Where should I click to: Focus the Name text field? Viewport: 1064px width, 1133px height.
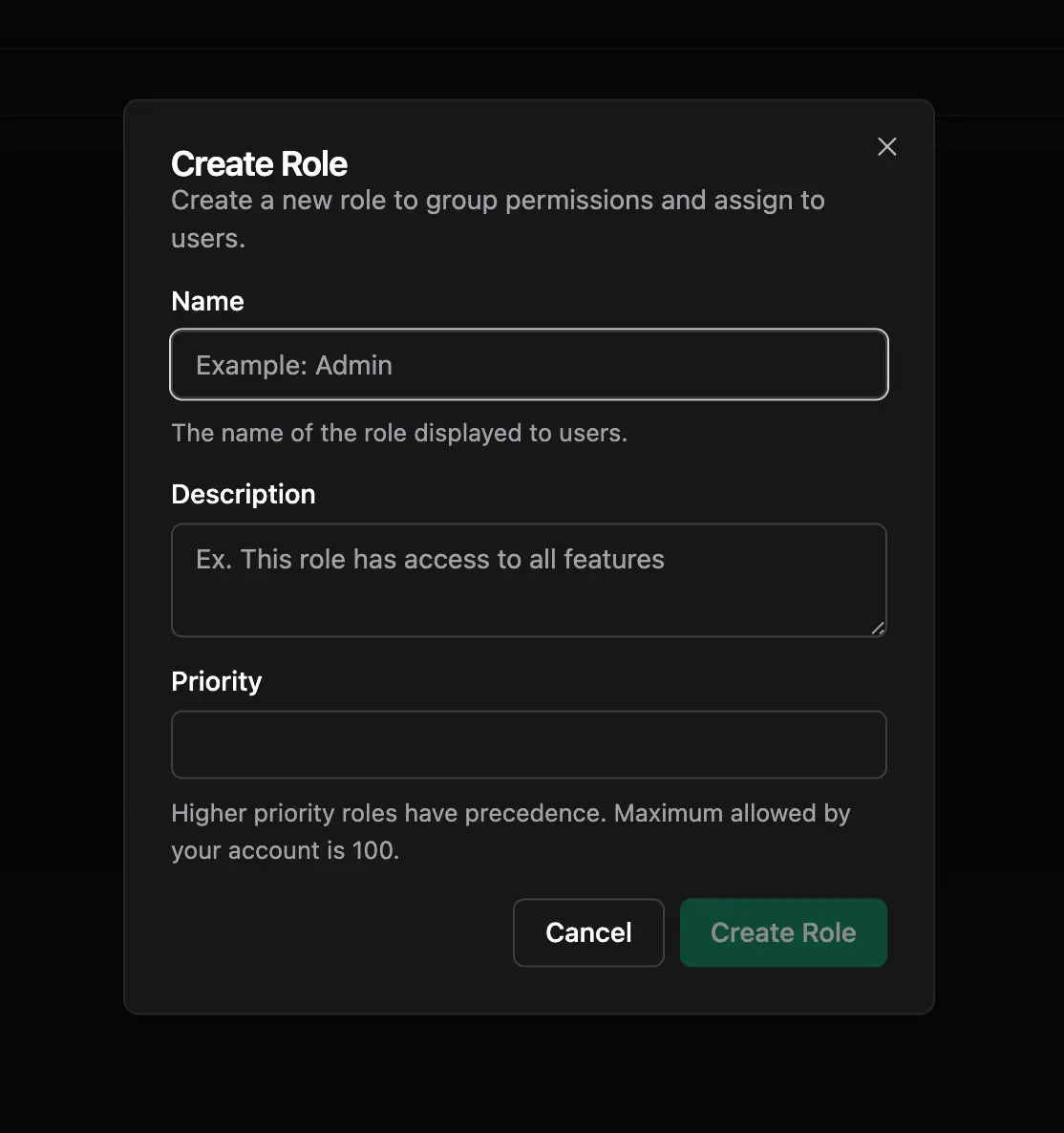coord(528,365)
